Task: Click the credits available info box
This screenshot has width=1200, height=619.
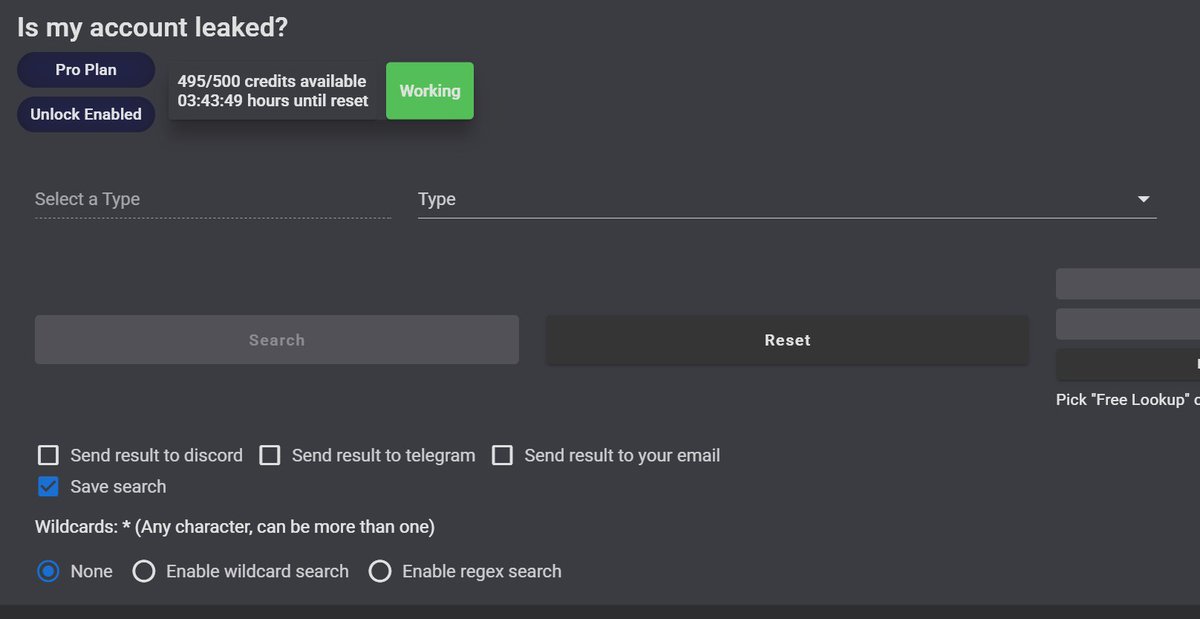Action: click(272, 90)
